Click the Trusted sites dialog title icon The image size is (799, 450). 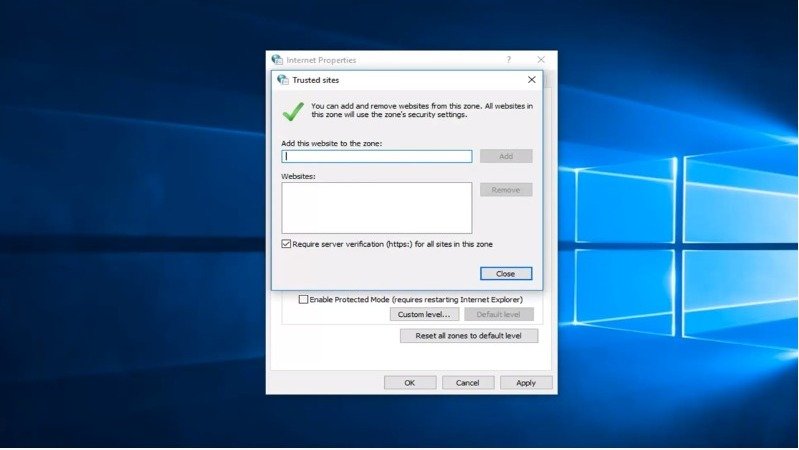coord(283,80)
